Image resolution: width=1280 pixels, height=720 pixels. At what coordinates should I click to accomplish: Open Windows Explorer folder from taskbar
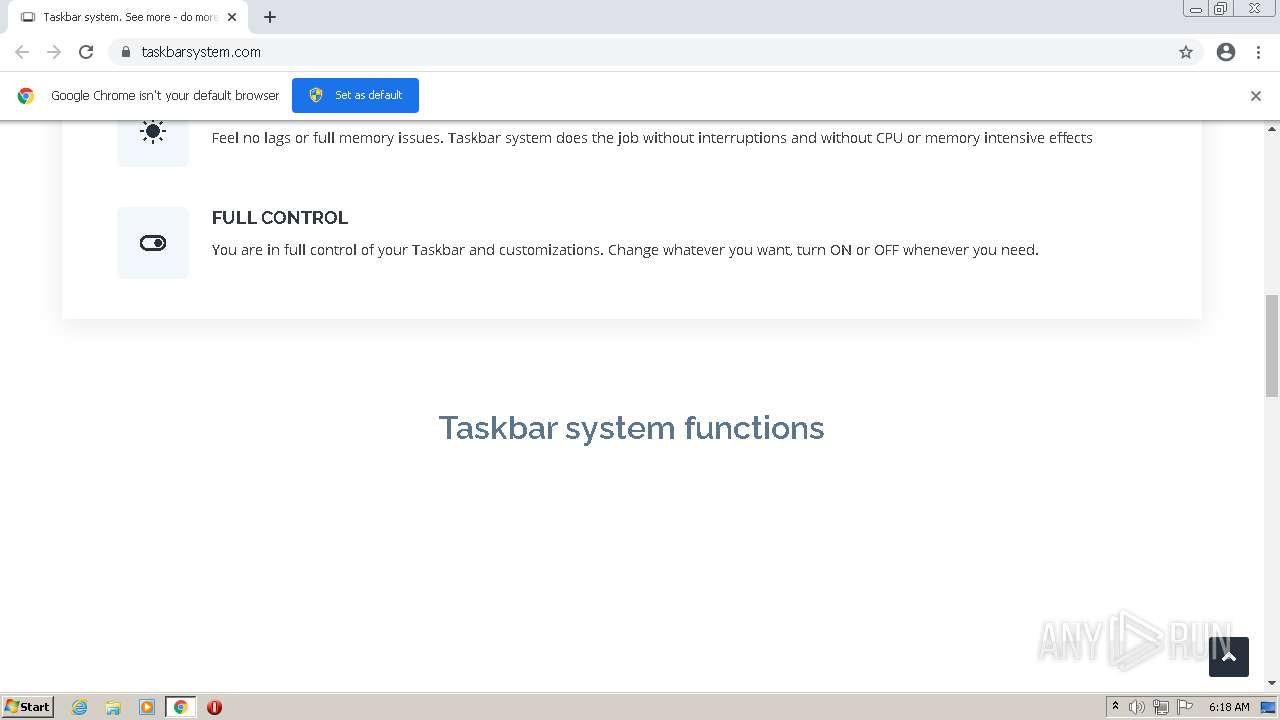point(113,707)
